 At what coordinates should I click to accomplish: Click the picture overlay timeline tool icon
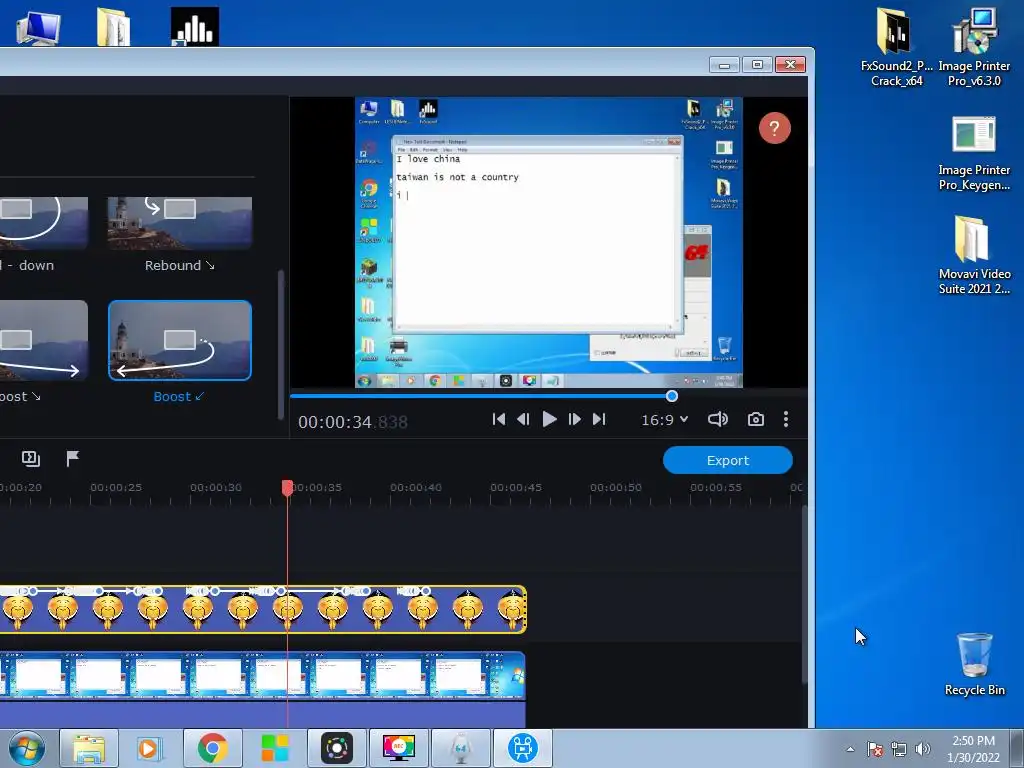[x=31, y=458]
